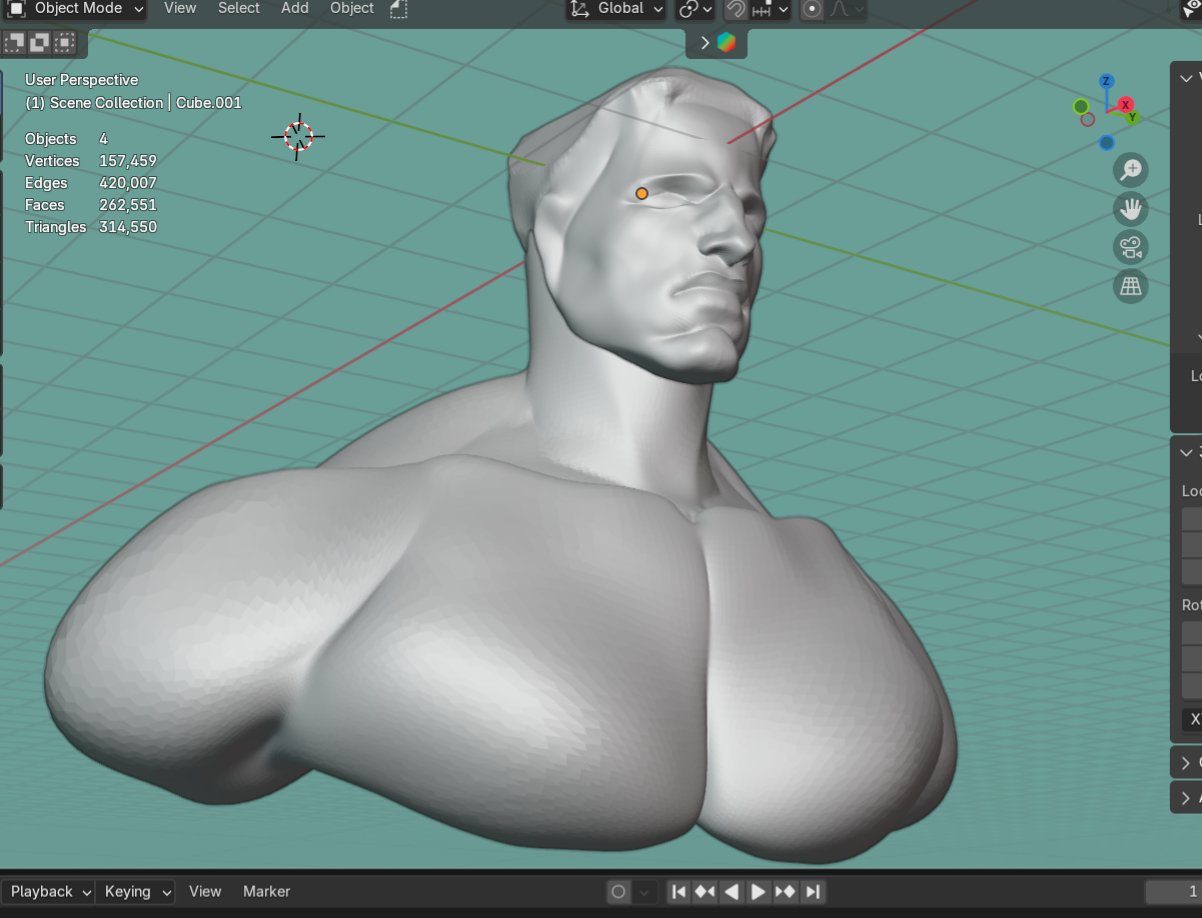The width and height of the screenshot is (1202, 918).
Task: Switch perspective/orthographic with grid icon
Action: click(x=1131, y=287)
